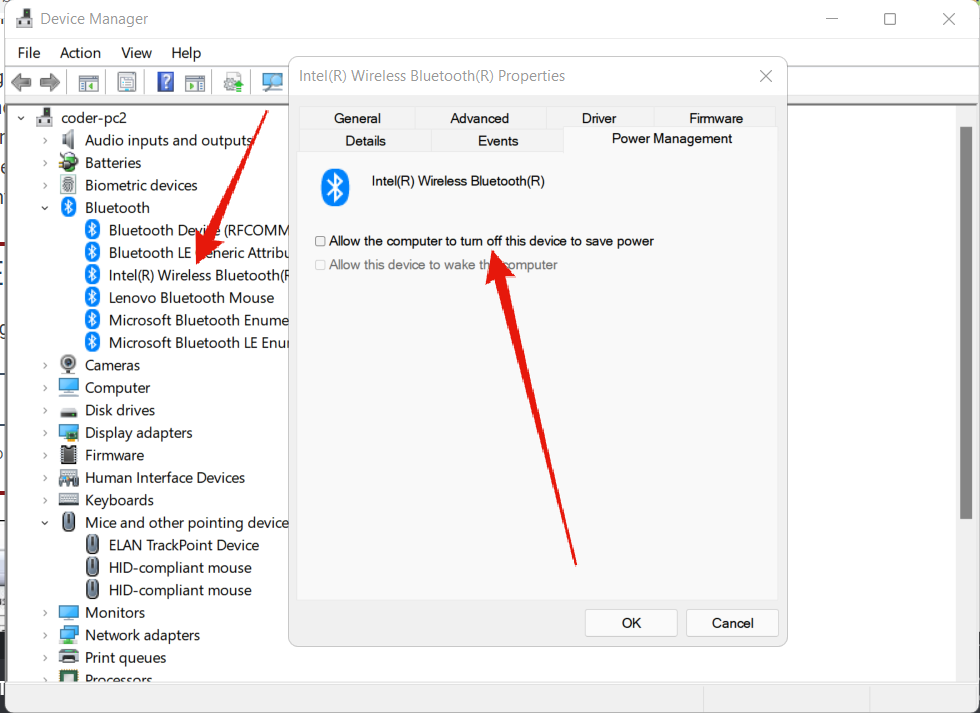The height and width of the screenshot is (713, 980).
Task: Click the blue Help toolbar icon
Action: (x=166, y=82)
